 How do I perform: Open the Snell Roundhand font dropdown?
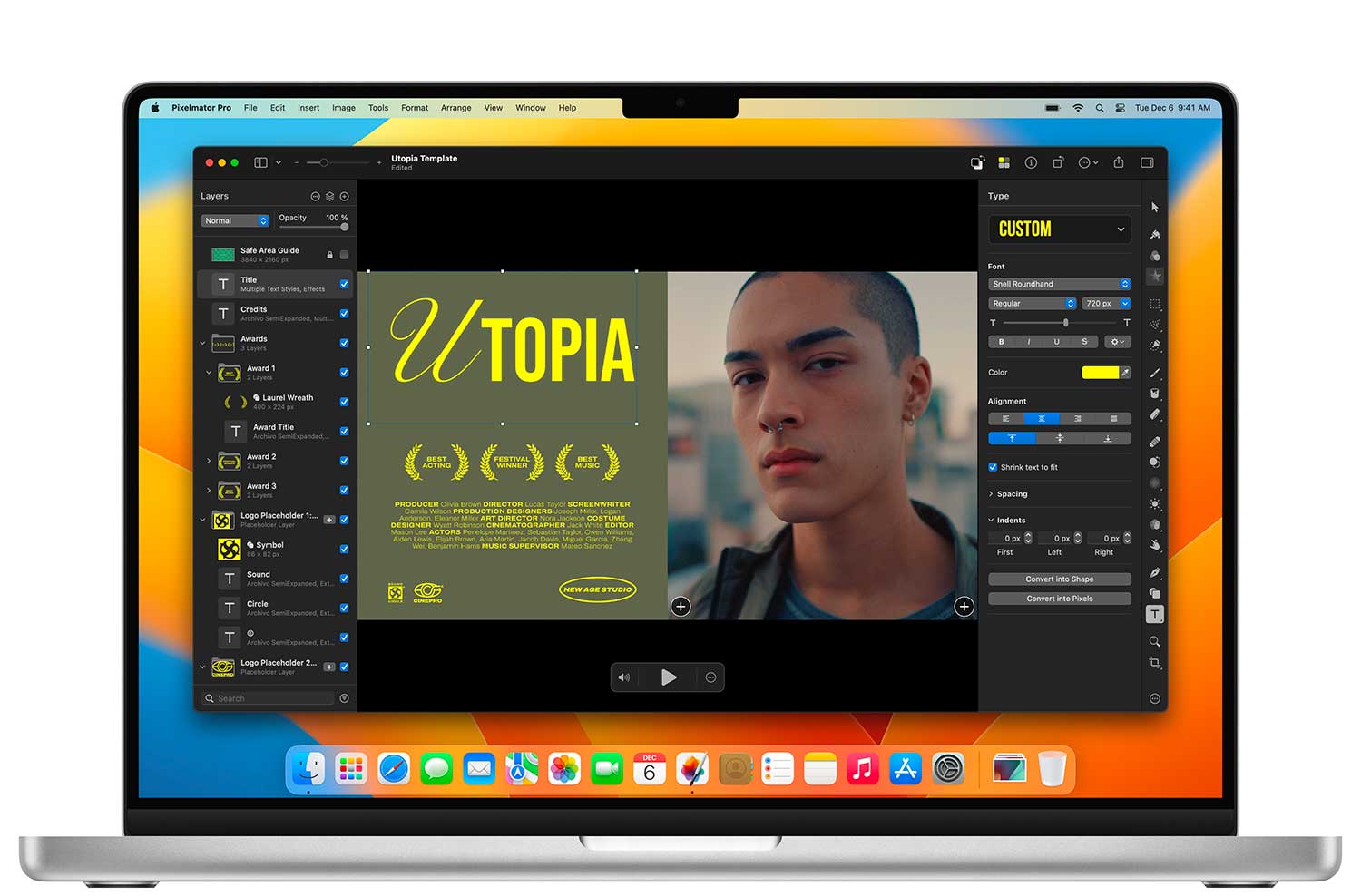[x=1059, y=284]
